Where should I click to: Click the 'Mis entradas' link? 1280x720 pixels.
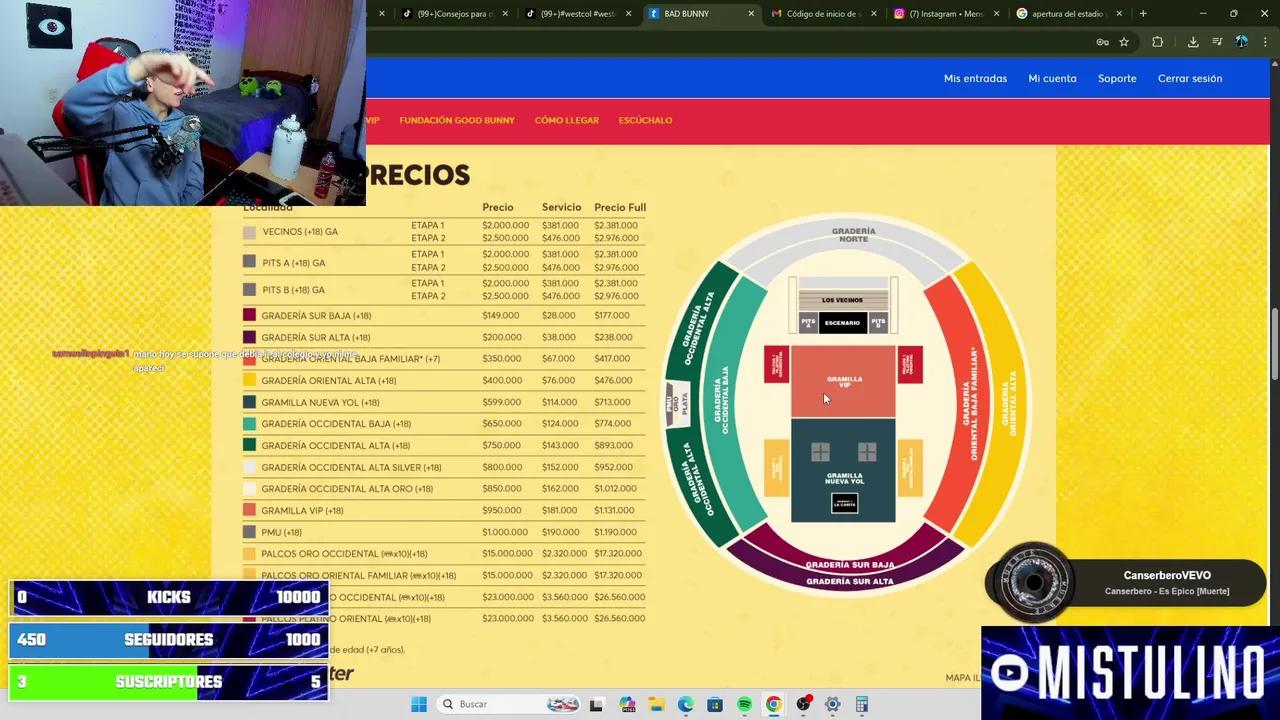point(975,78)
